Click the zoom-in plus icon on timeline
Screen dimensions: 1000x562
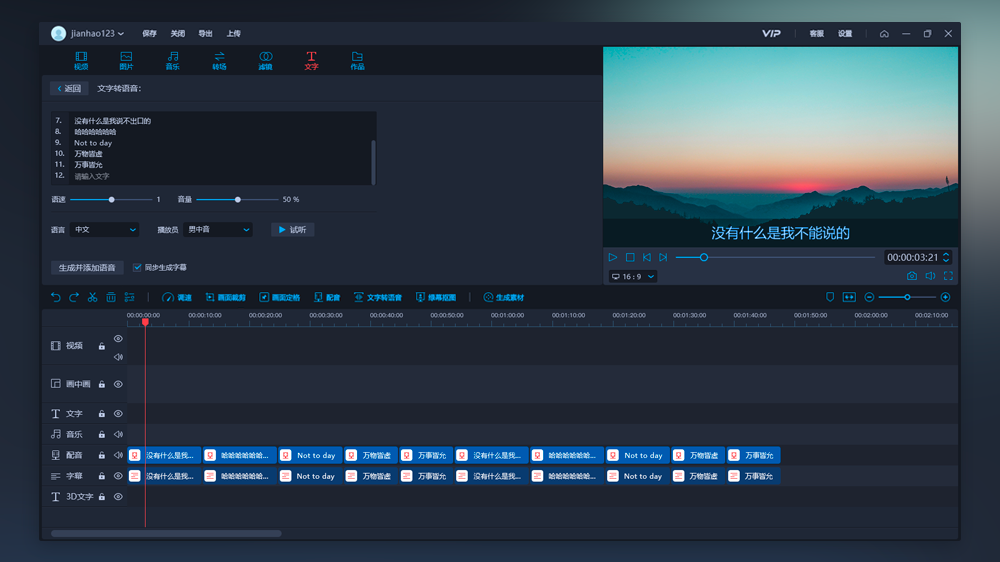(x=945, y=297)
